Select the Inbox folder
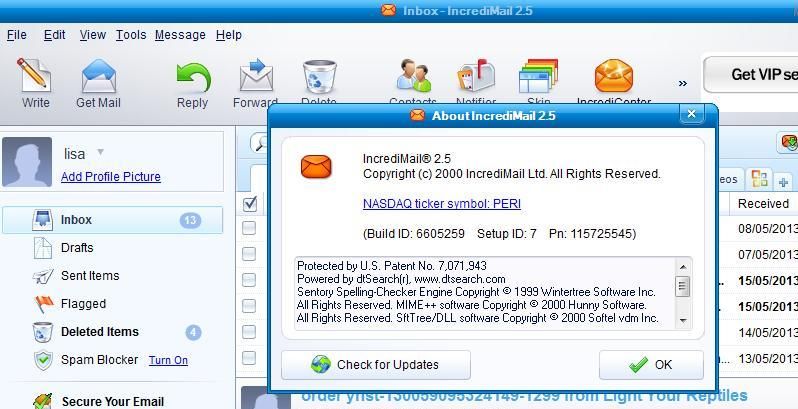 (x=112, y=220)
